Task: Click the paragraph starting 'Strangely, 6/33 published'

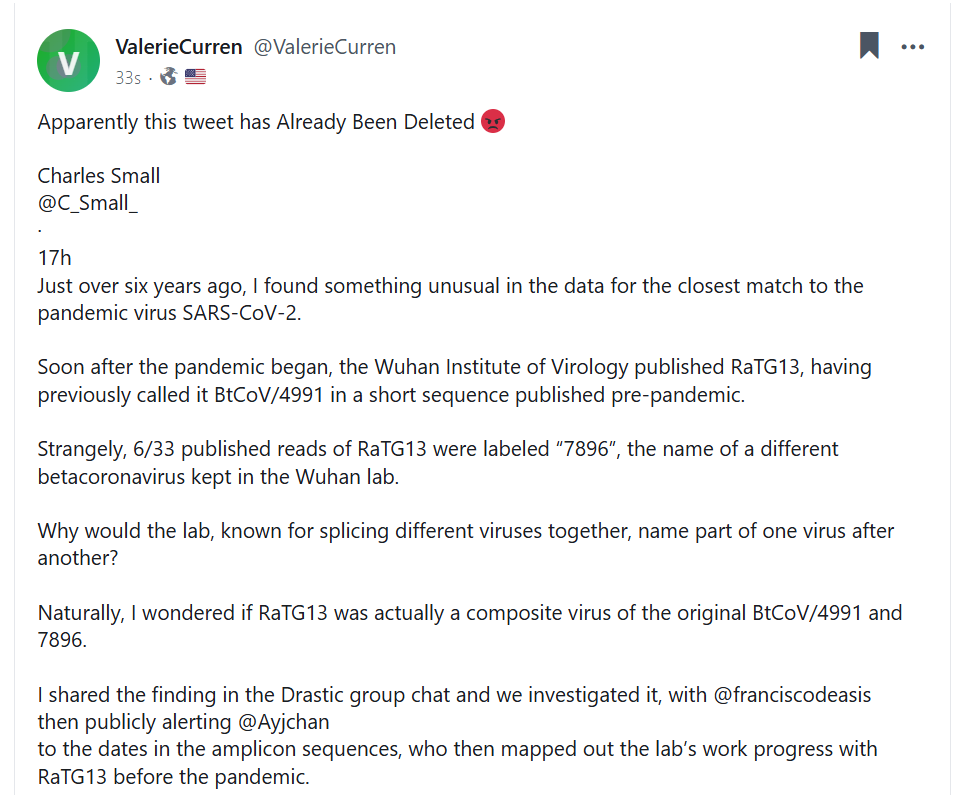Action: click(438, 462)
